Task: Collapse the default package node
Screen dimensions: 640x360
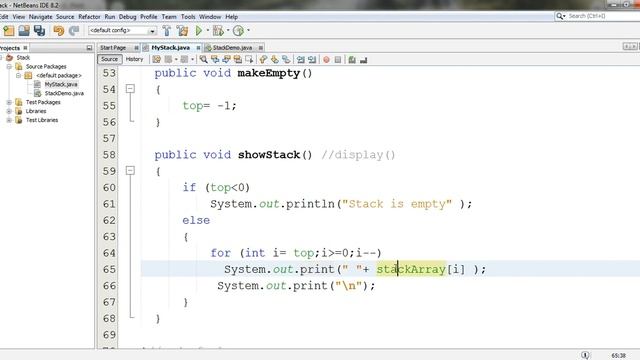Action: pos(18,76)
